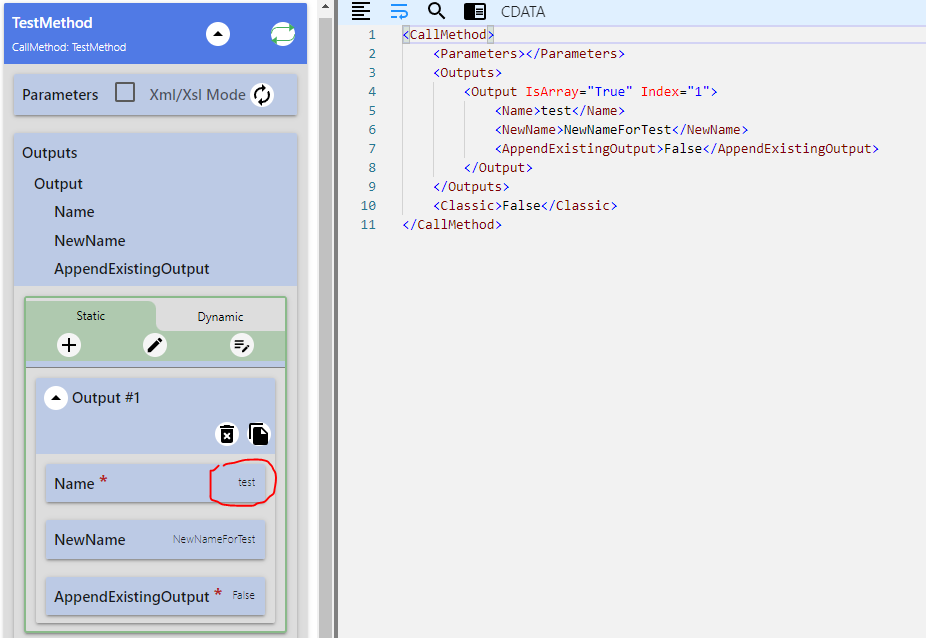Click NewNameForTest text on line 6
This screenshot has height=638, width=926.
617,129
